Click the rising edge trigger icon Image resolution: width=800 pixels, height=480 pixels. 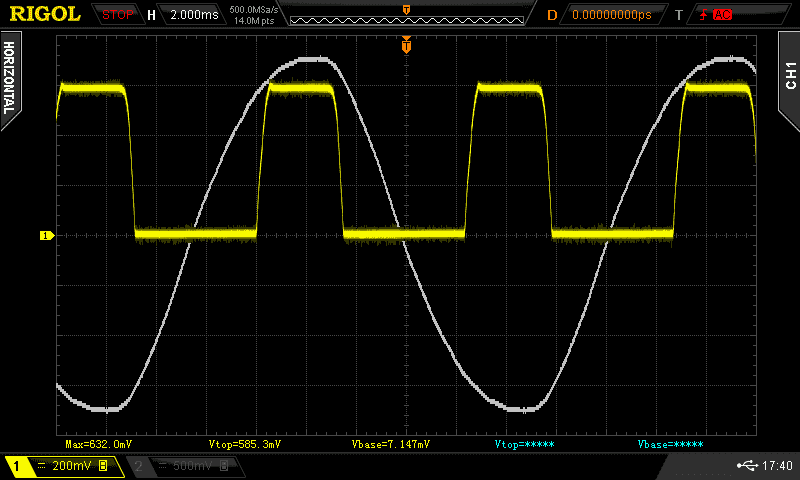[x=704, y=15]
